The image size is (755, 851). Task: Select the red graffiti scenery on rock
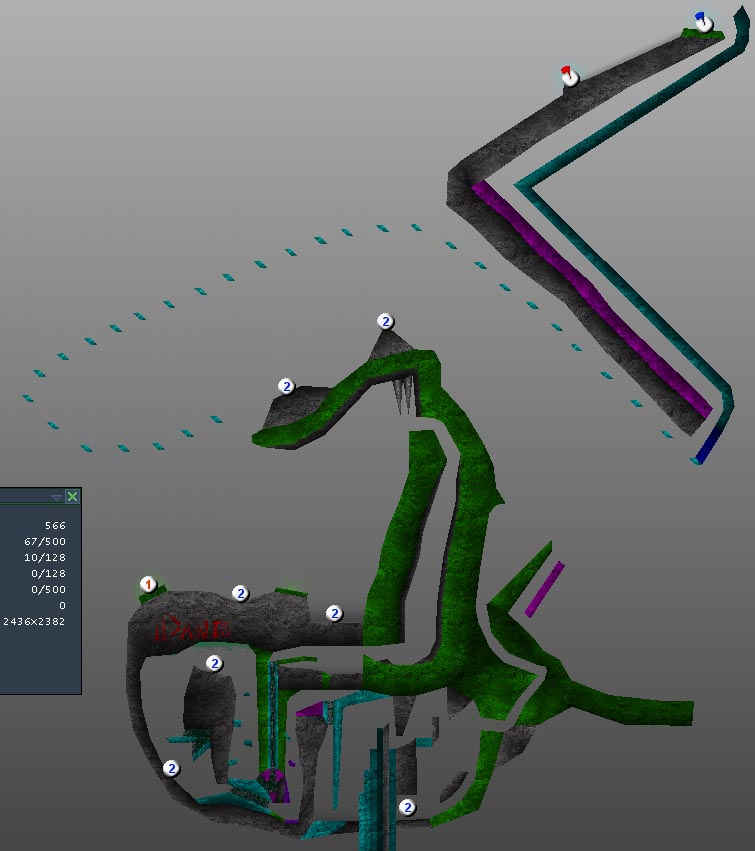[x=191, y=630]
